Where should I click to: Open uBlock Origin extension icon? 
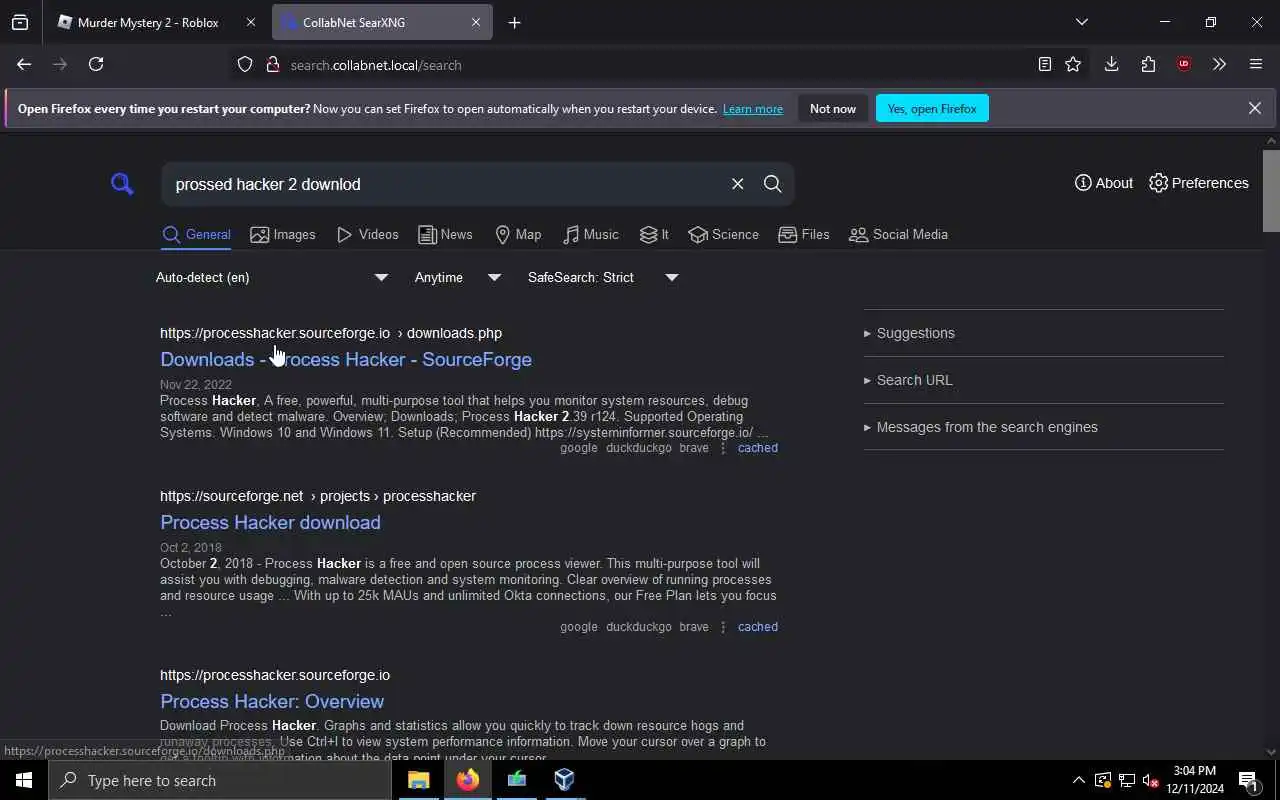(x=1184, y=64)
